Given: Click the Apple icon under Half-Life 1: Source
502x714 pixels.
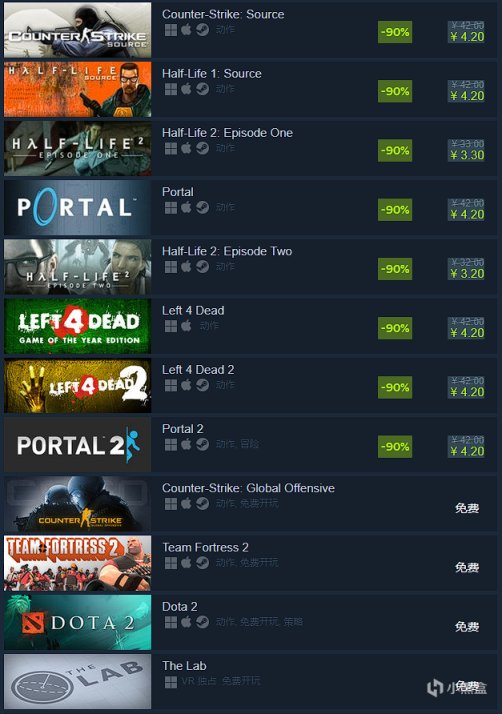Looking at the screenshot, I should coord(186,89).
